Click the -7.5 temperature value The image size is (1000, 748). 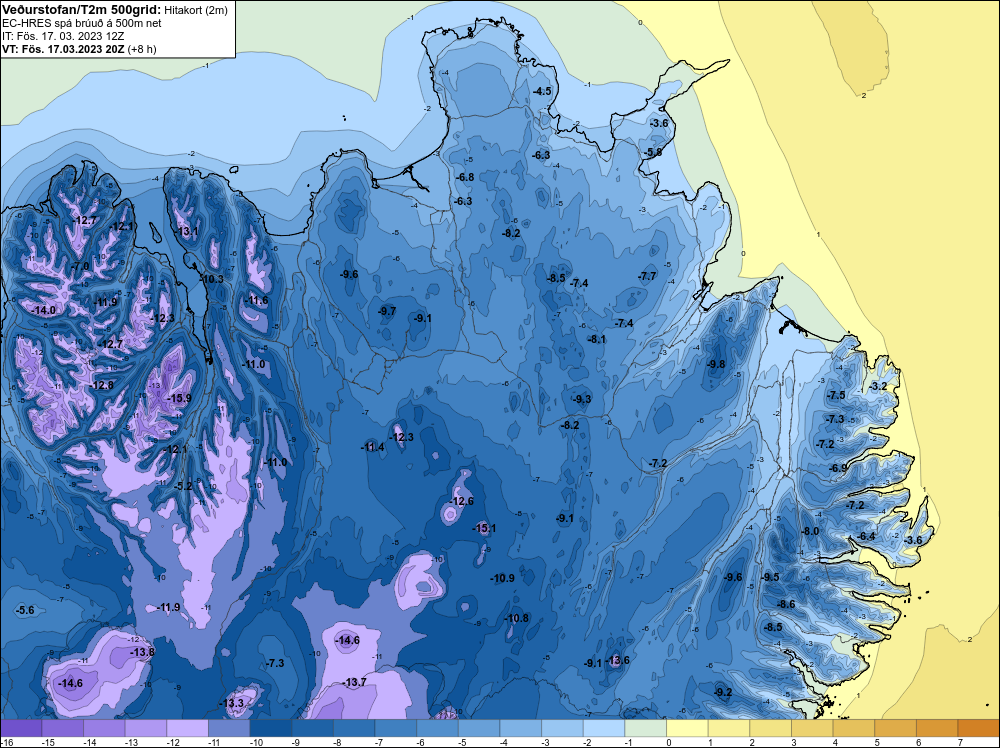tap(835, 395)
